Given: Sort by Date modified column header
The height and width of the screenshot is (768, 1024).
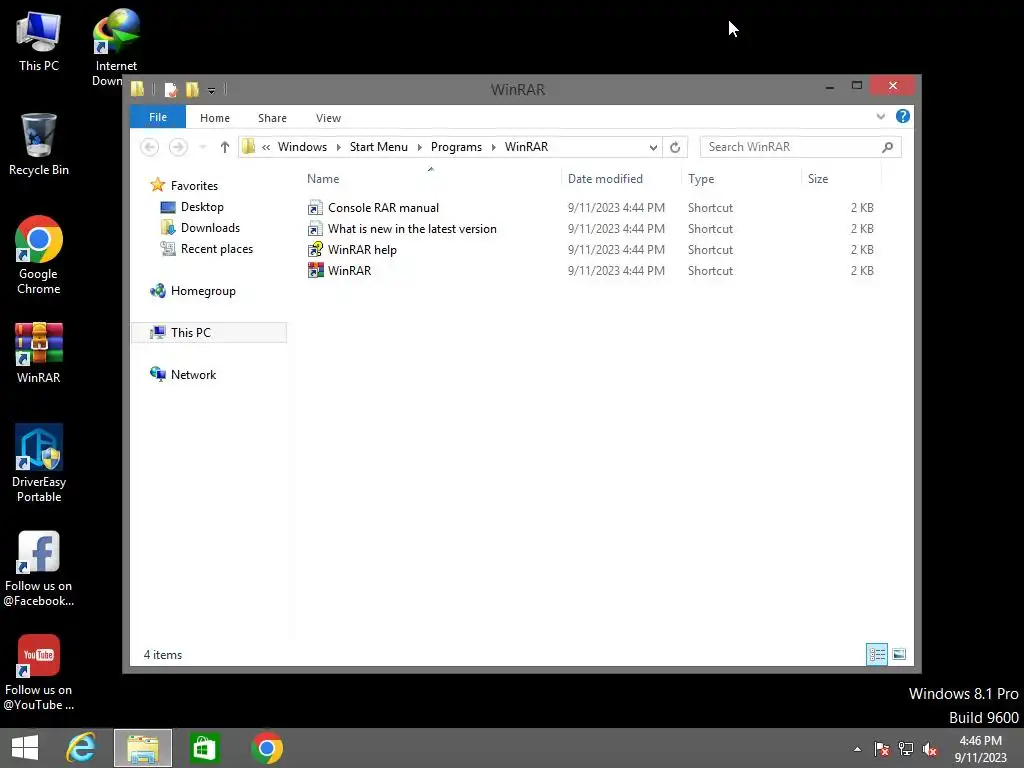Looking at the screenshot, I should pyautogui.click(x=605, y=179).
